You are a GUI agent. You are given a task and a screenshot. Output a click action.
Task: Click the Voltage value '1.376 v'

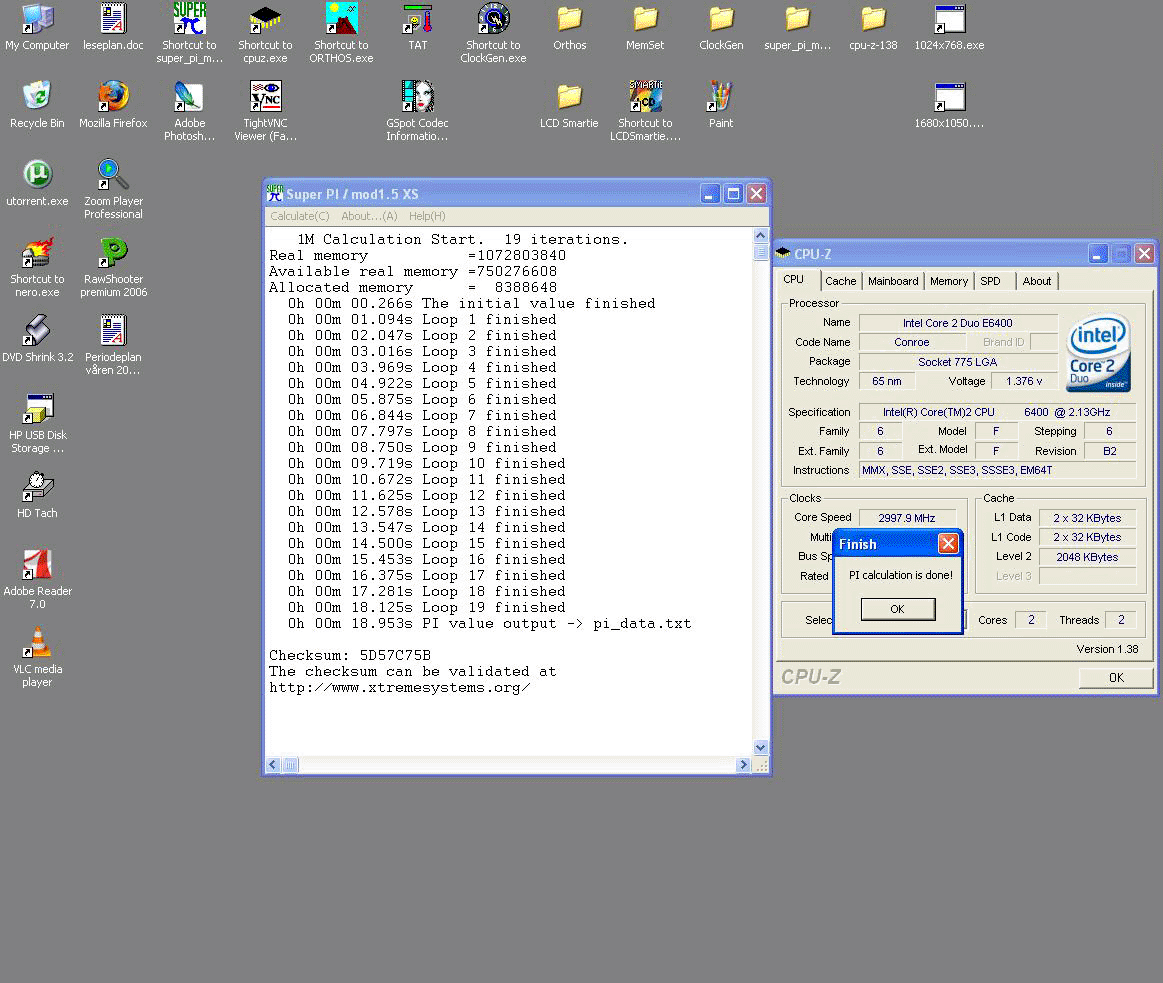click(x=1024, y=381)
